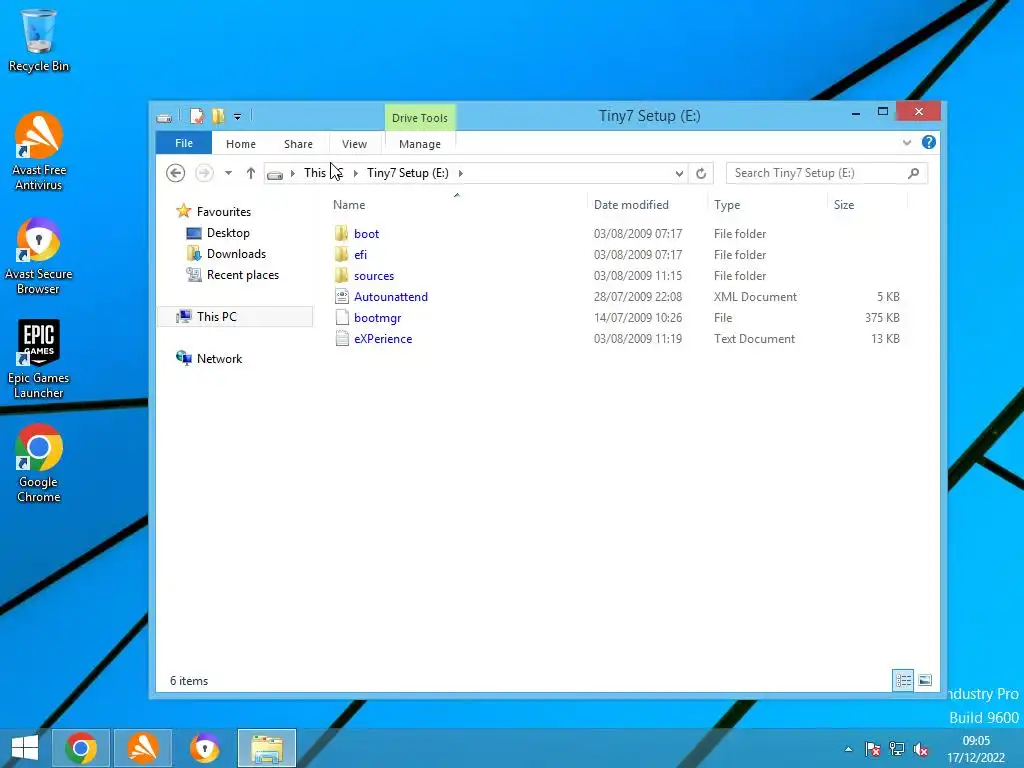Screen dimensions: 1024x768
Task: Click the 14/07/2009 10:26 date cell
Action: point(638,317)
